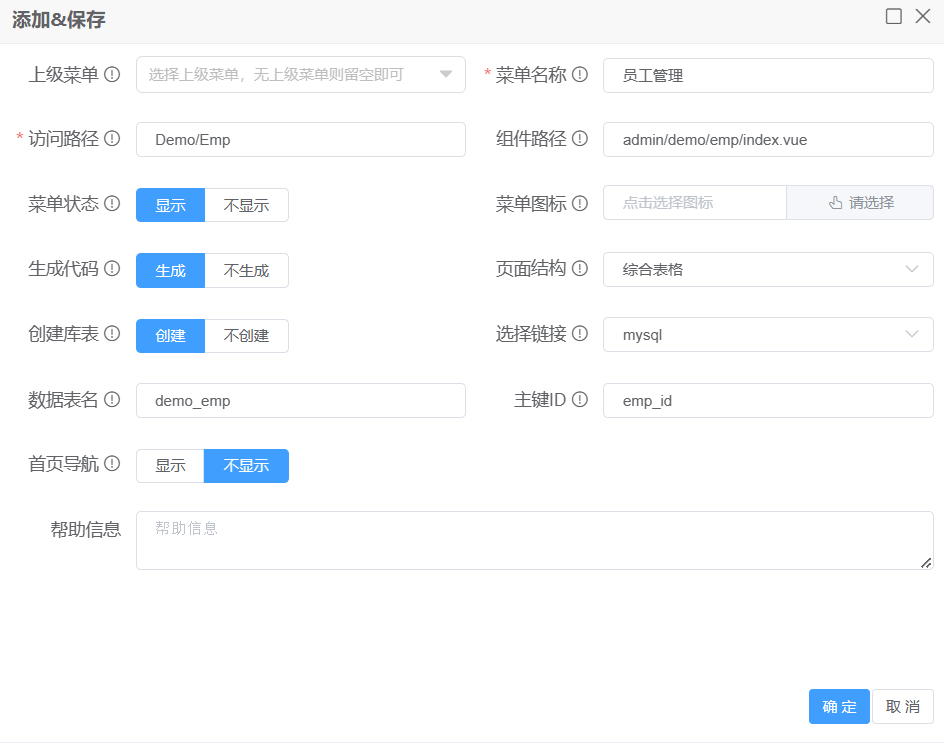This screenshot has height=743, width=944.
Task: Click the 确定 confirm button
Action: 839,706
